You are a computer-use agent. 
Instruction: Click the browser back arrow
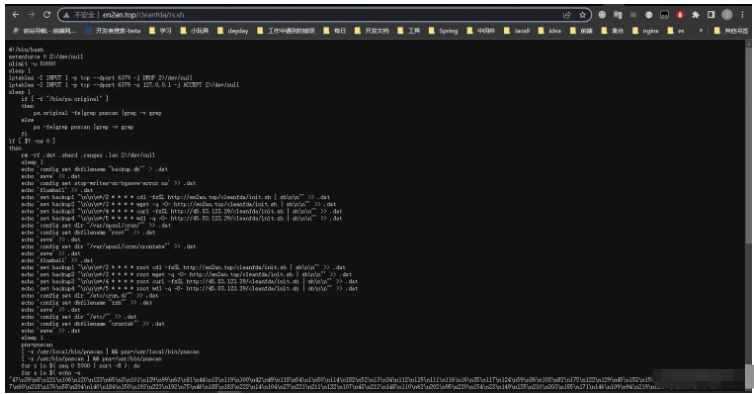click(15, 15)
